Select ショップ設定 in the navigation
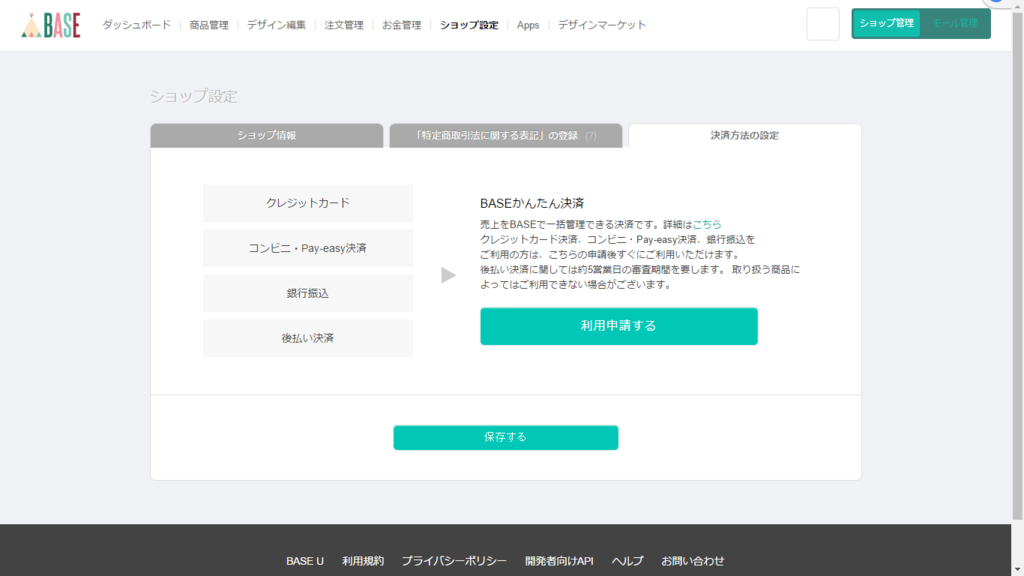 pyautogui.click(x=469, y=25)
